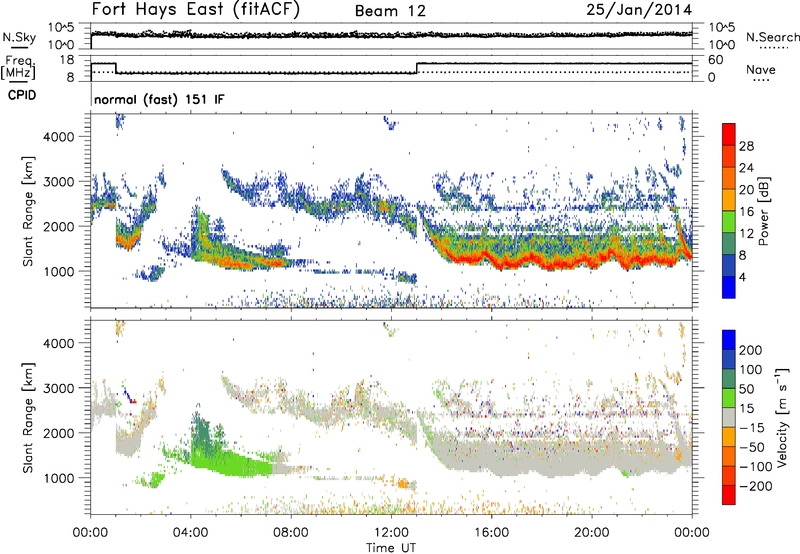Click the Freq. [MHz] axis label
800x554 pixels.
point(18,68)
